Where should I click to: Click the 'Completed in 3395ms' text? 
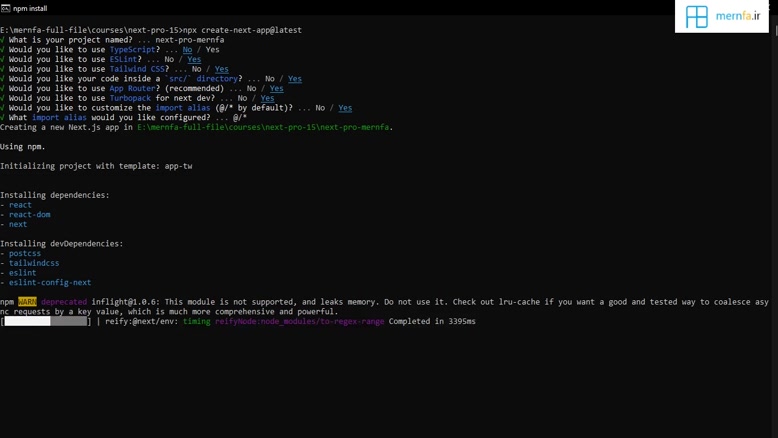(x=432, y=321)
